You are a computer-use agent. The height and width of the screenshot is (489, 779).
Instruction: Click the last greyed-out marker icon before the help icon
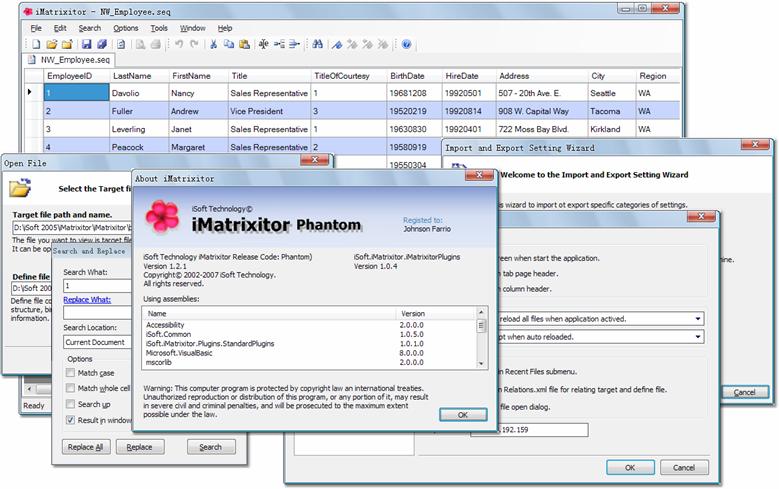pyautogui.click(x=383, y=44)
